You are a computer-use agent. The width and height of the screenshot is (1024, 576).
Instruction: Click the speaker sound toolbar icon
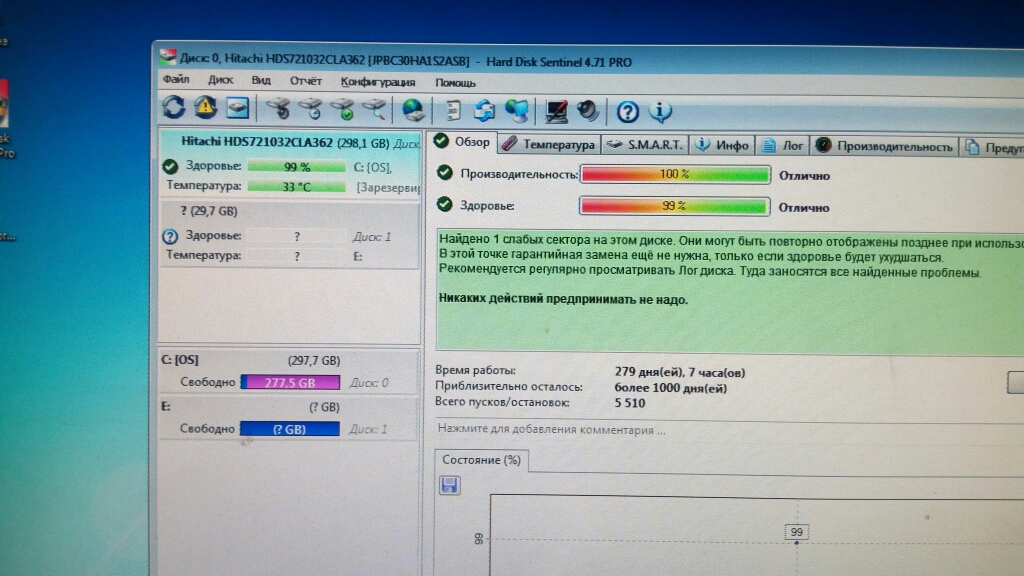[x=588, y=112]
